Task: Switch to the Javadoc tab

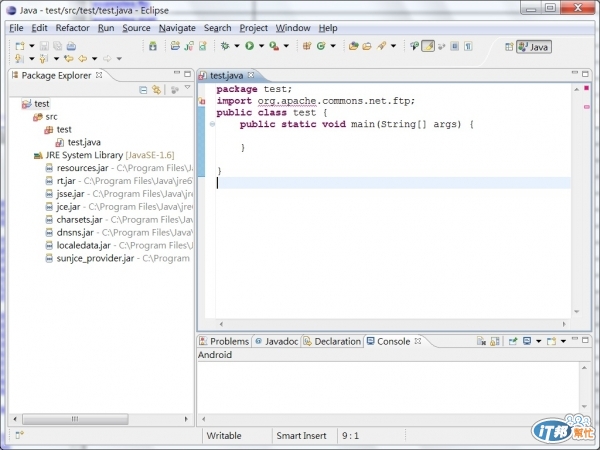Action: [277, 341]
